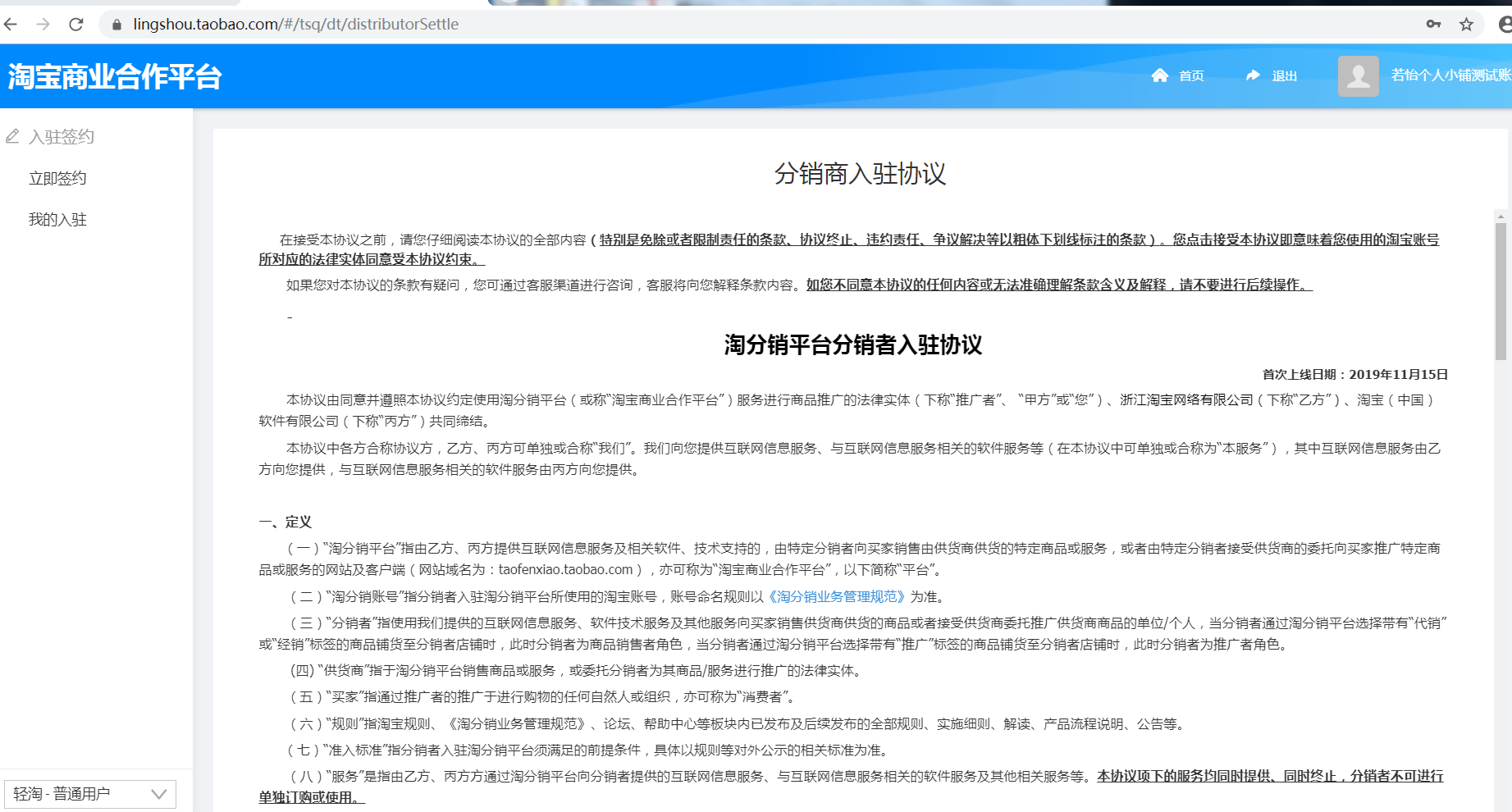Click the section heading 一、定义
Screen dimensions: 1512x812
(x=285, y=522)
